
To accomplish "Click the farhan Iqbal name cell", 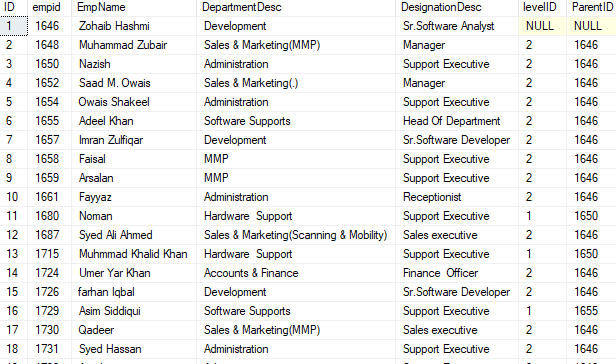I will (x=134, y=292).
